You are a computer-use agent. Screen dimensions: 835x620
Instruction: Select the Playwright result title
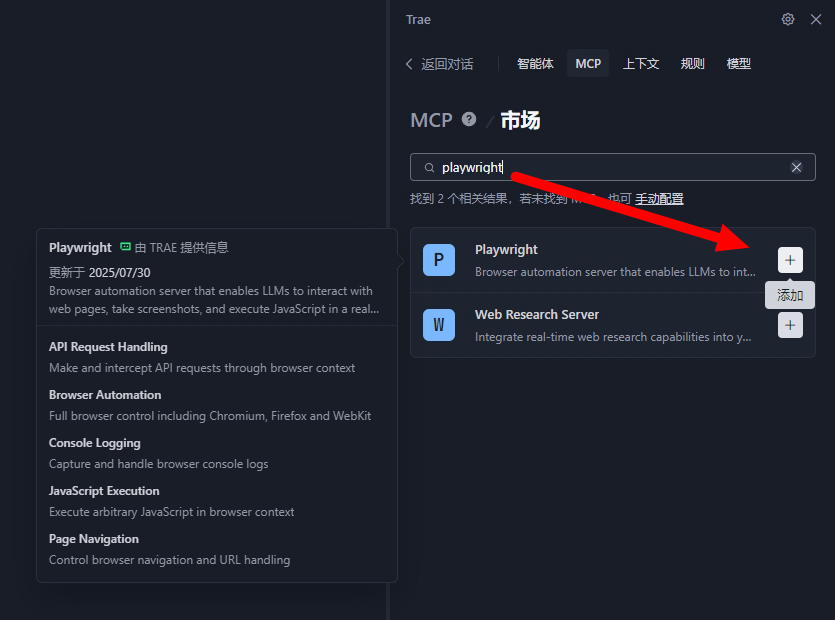click(506, 249)
